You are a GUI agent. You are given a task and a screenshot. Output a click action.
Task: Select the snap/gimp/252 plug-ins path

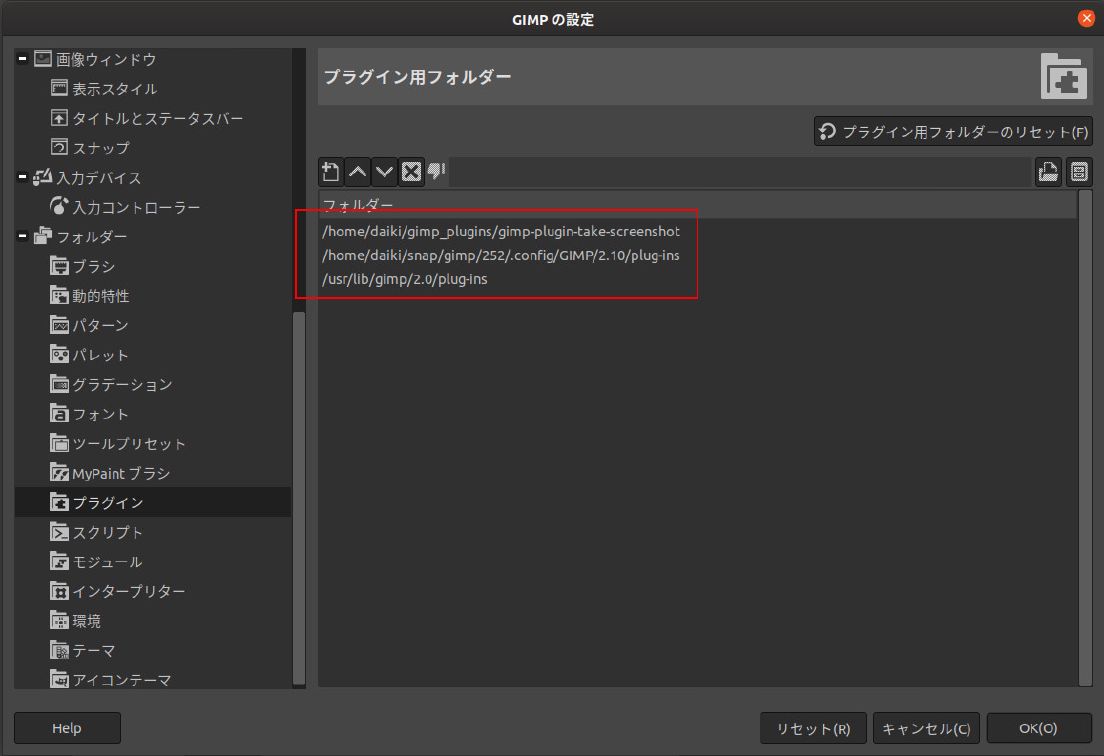(501, 255)
